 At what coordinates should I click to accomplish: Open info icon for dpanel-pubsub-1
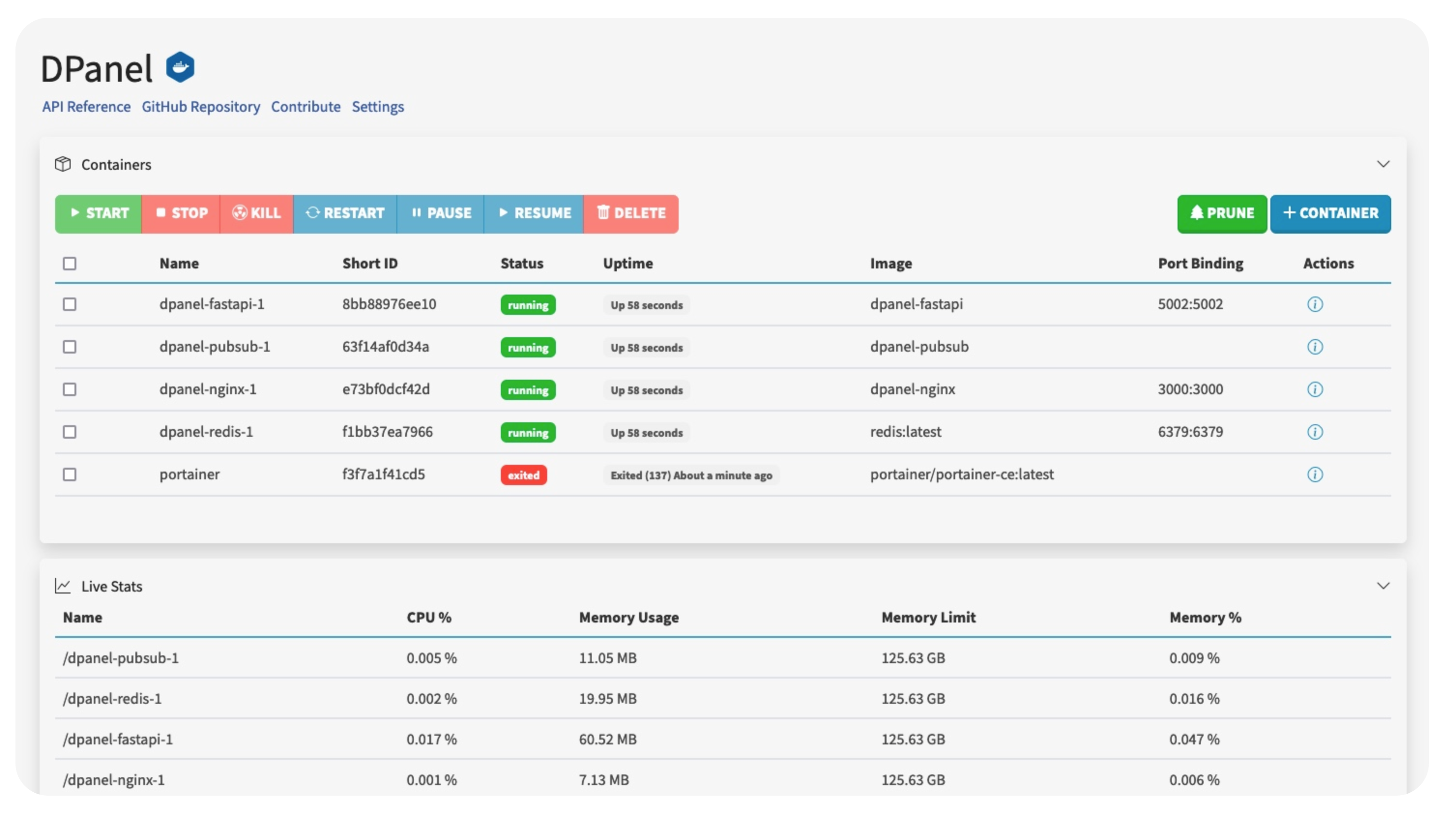1314,347
